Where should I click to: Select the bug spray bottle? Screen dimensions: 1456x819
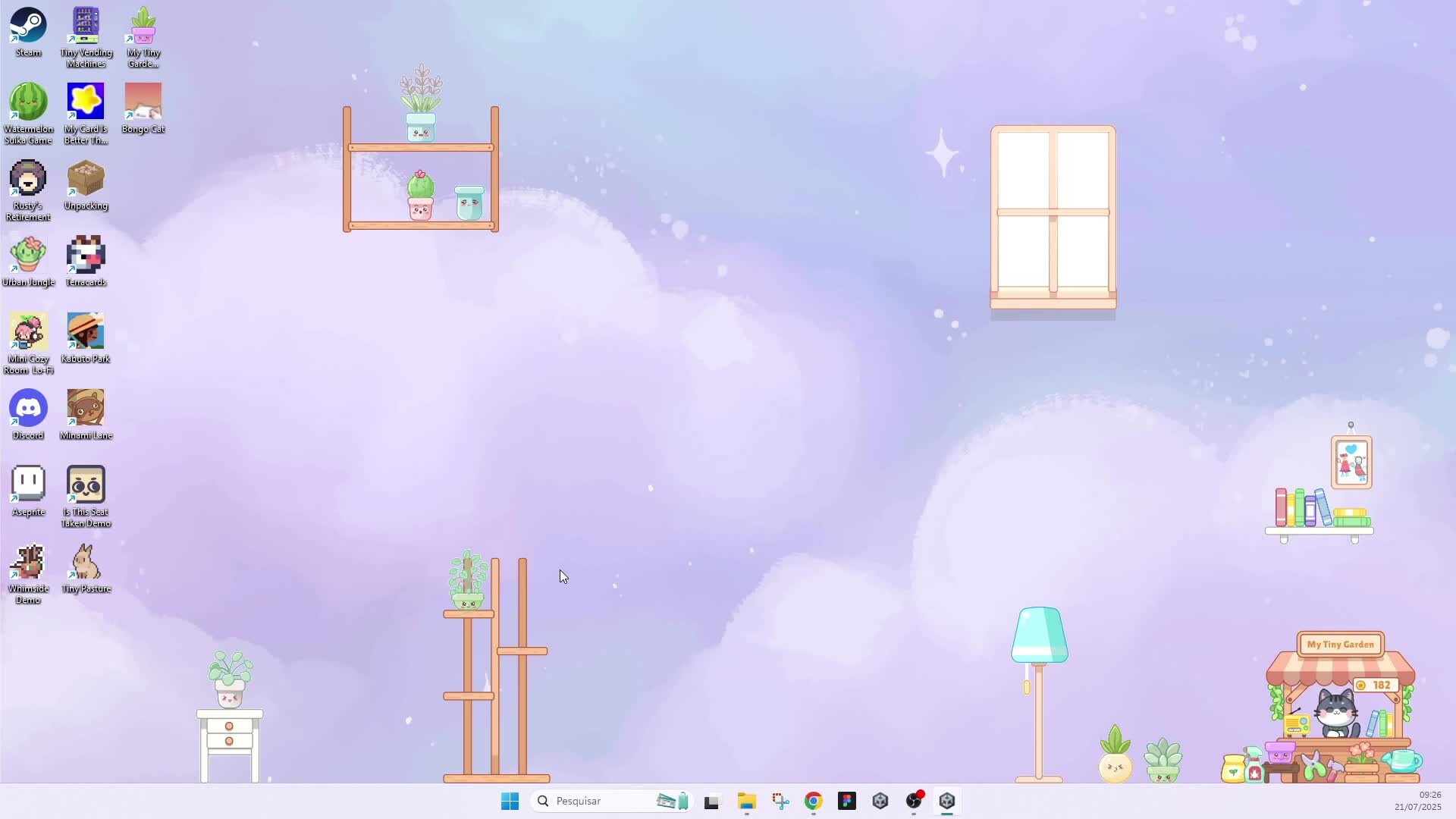pyautogui.click(x=1254, y=768)
